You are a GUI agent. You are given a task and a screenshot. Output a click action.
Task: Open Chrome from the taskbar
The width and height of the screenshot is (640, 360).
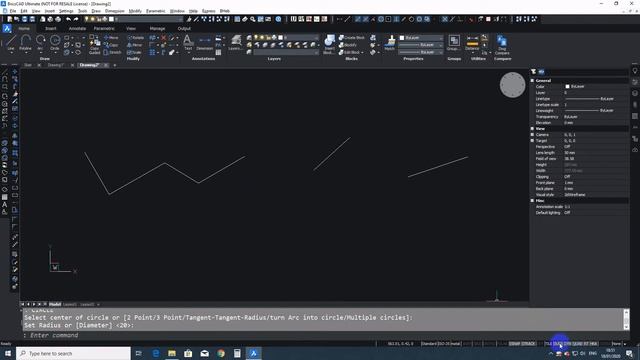[x=221, y=353]
